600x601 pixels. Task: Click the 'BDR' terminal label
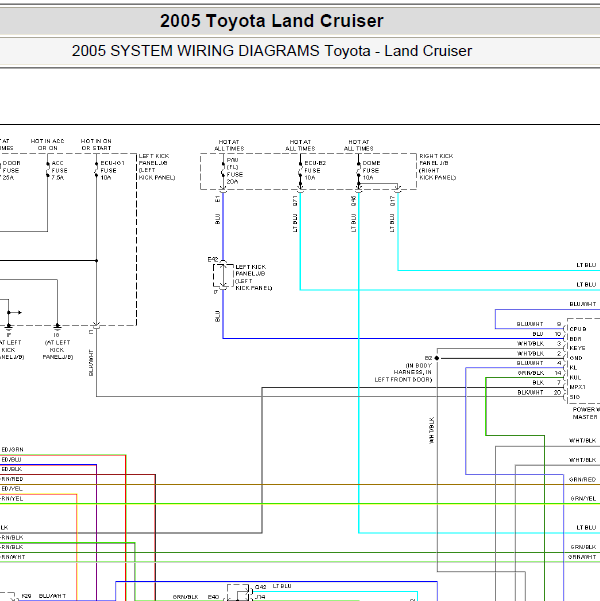point(575,339)
